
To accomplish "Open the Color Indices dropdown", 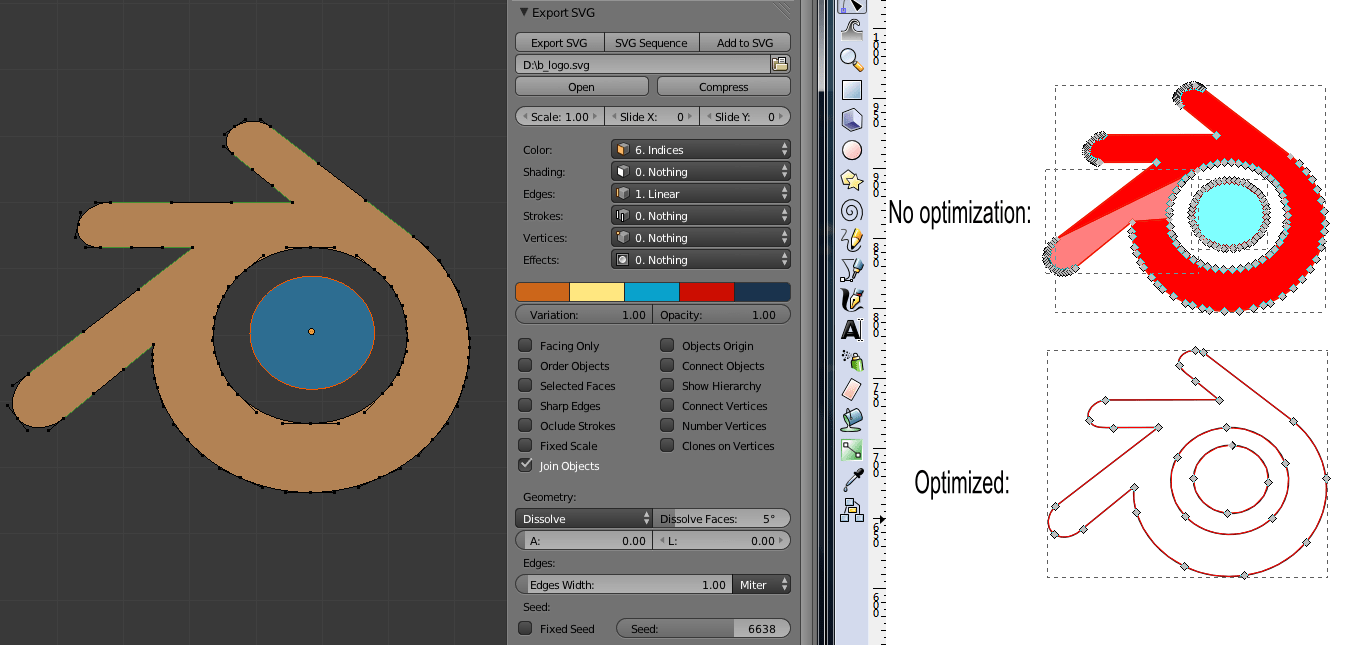I will click(x=700, y=149).
